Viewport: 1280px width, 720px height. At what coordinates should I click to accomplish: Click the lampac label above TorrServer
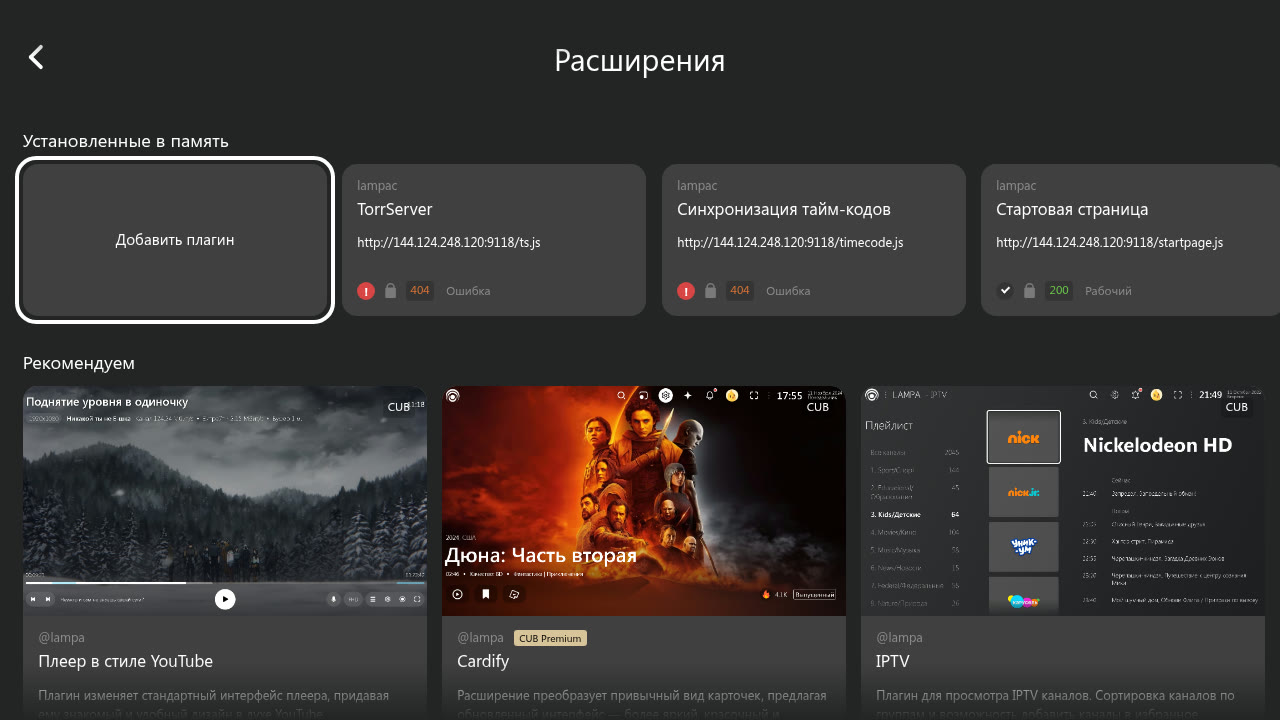pos(377,186)
